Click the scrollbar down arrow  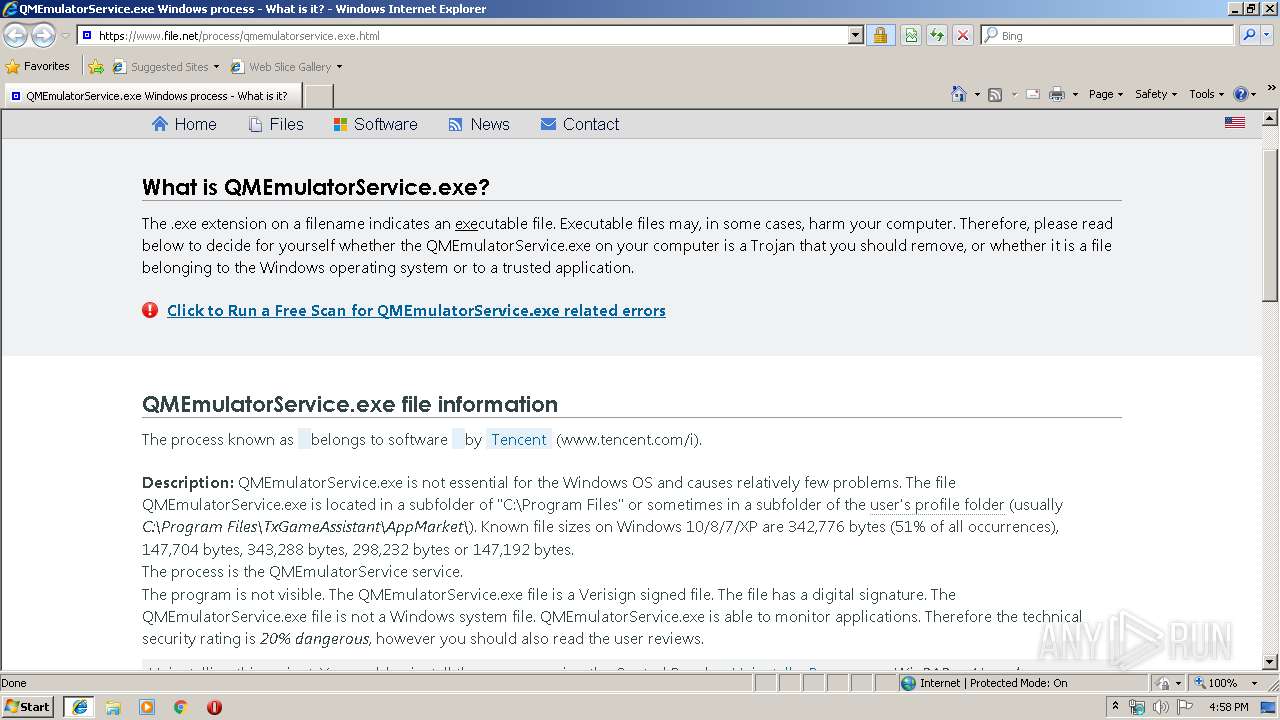coord(1270,662)
